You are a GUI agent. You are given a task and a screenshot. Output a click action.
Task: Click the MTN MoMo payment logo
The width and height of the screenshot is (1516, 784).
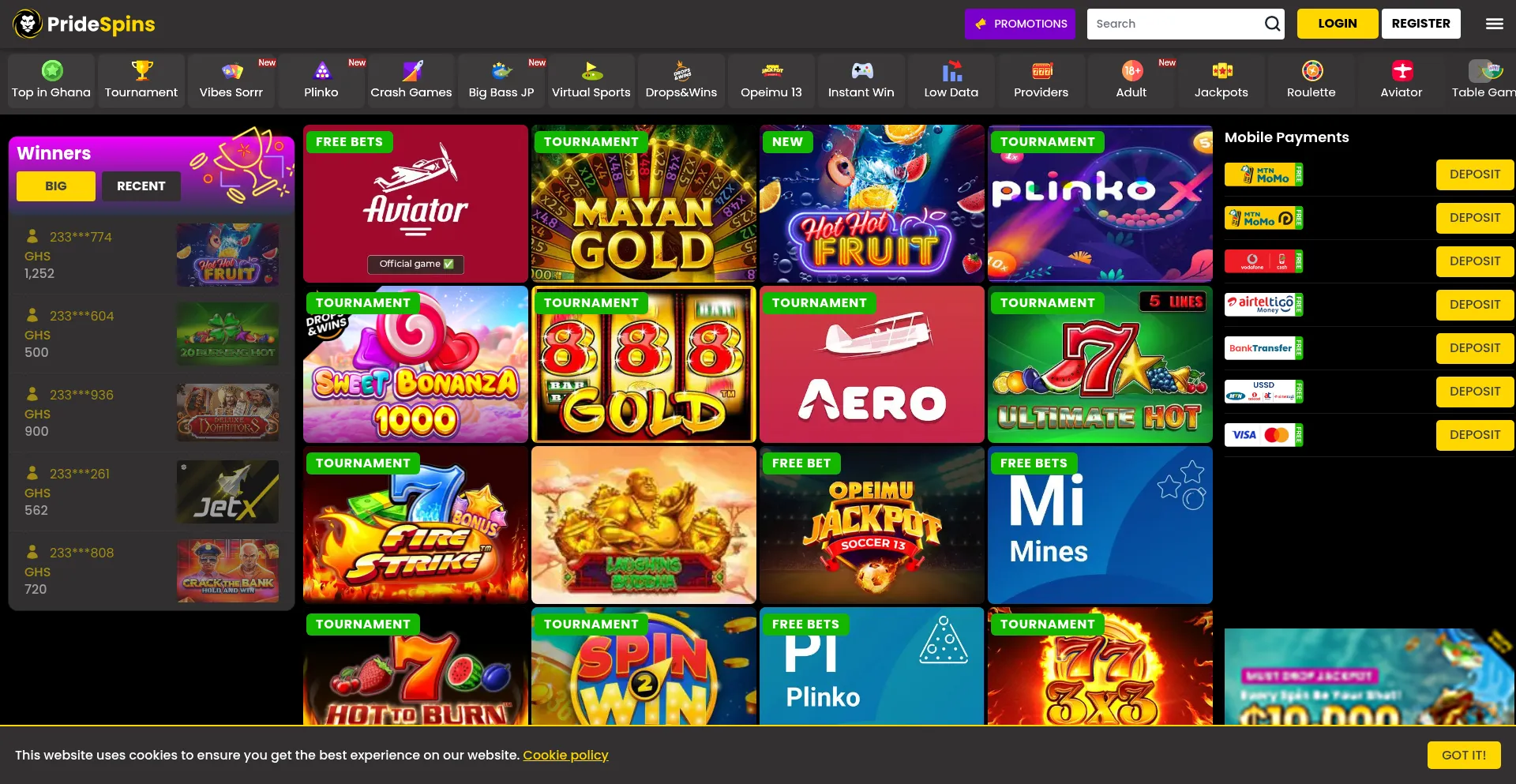[1263, 174]
